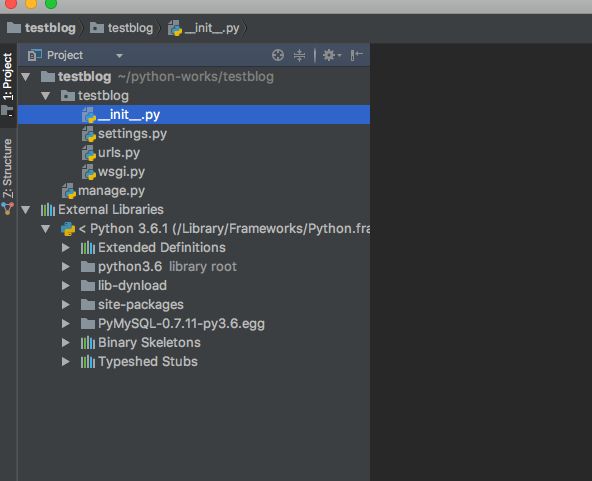Expand the Binary Skeletons node

coord(66,342)
